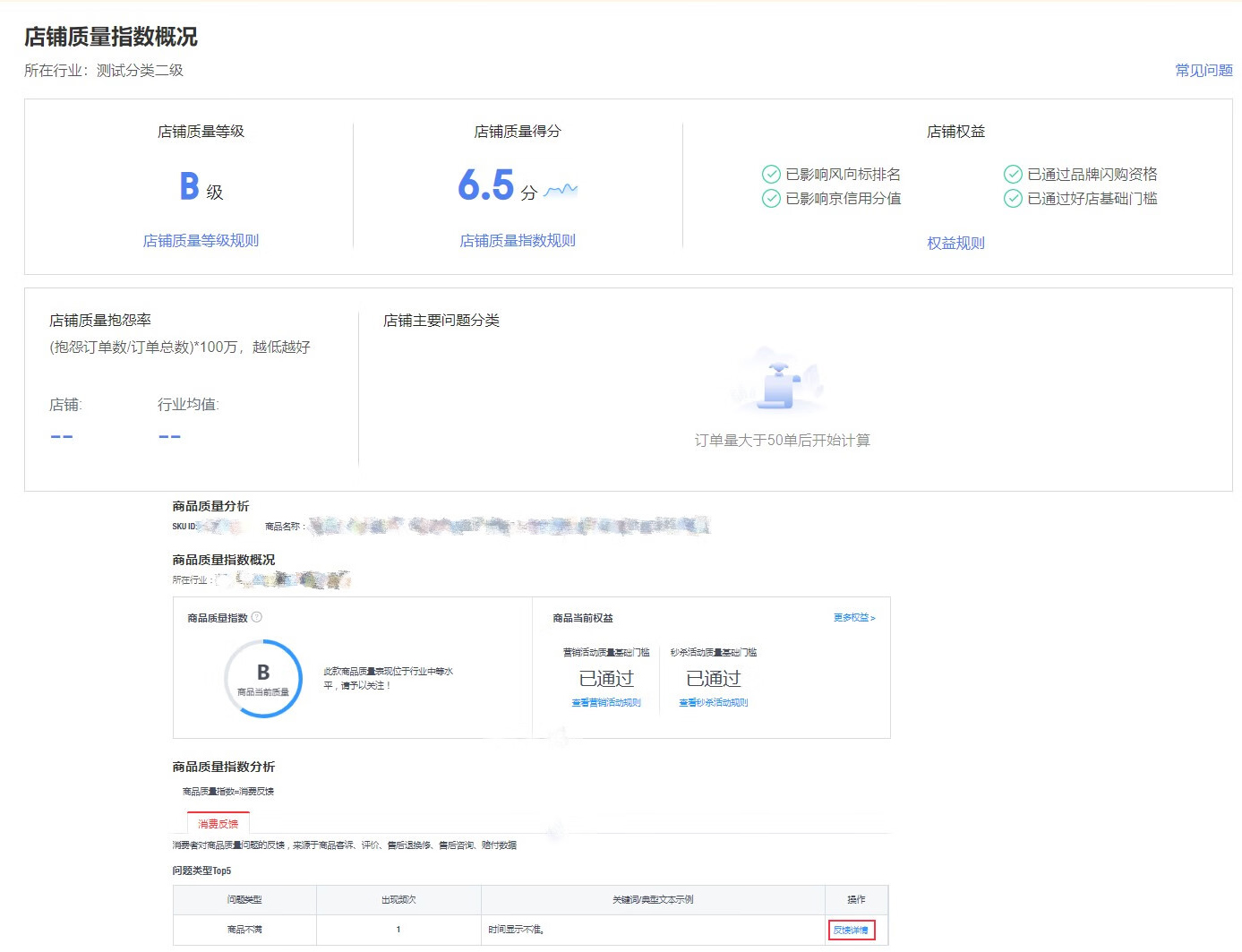View 查看营销活动规则 link
This screenshot has height=952, width=1242.
606,703
